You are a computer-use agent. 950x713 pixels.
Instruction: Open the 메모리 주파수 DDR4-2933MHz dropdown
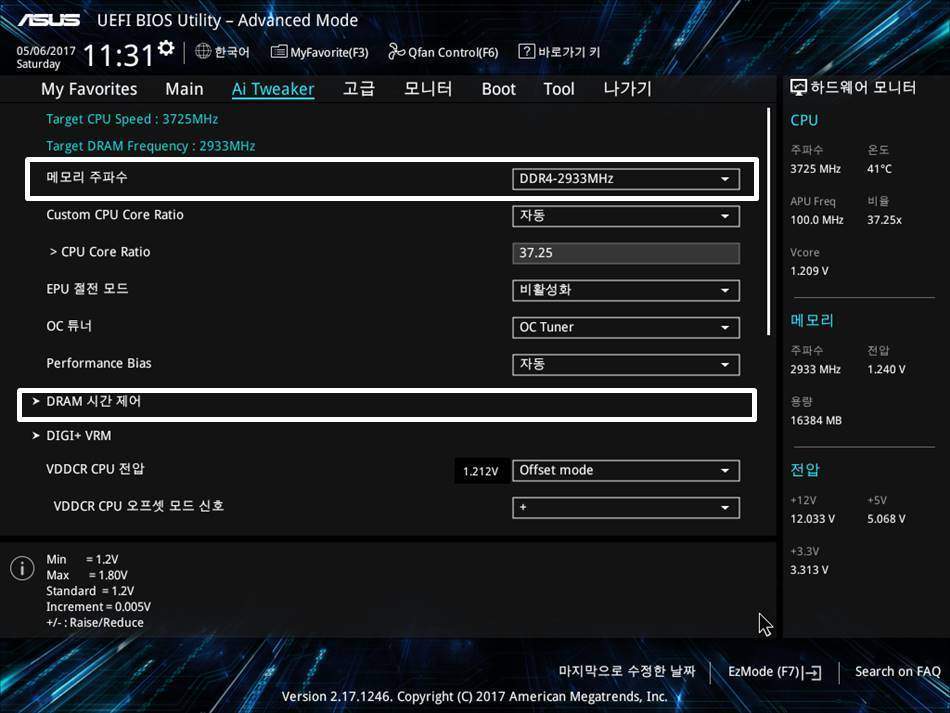(x=626, y=179)
